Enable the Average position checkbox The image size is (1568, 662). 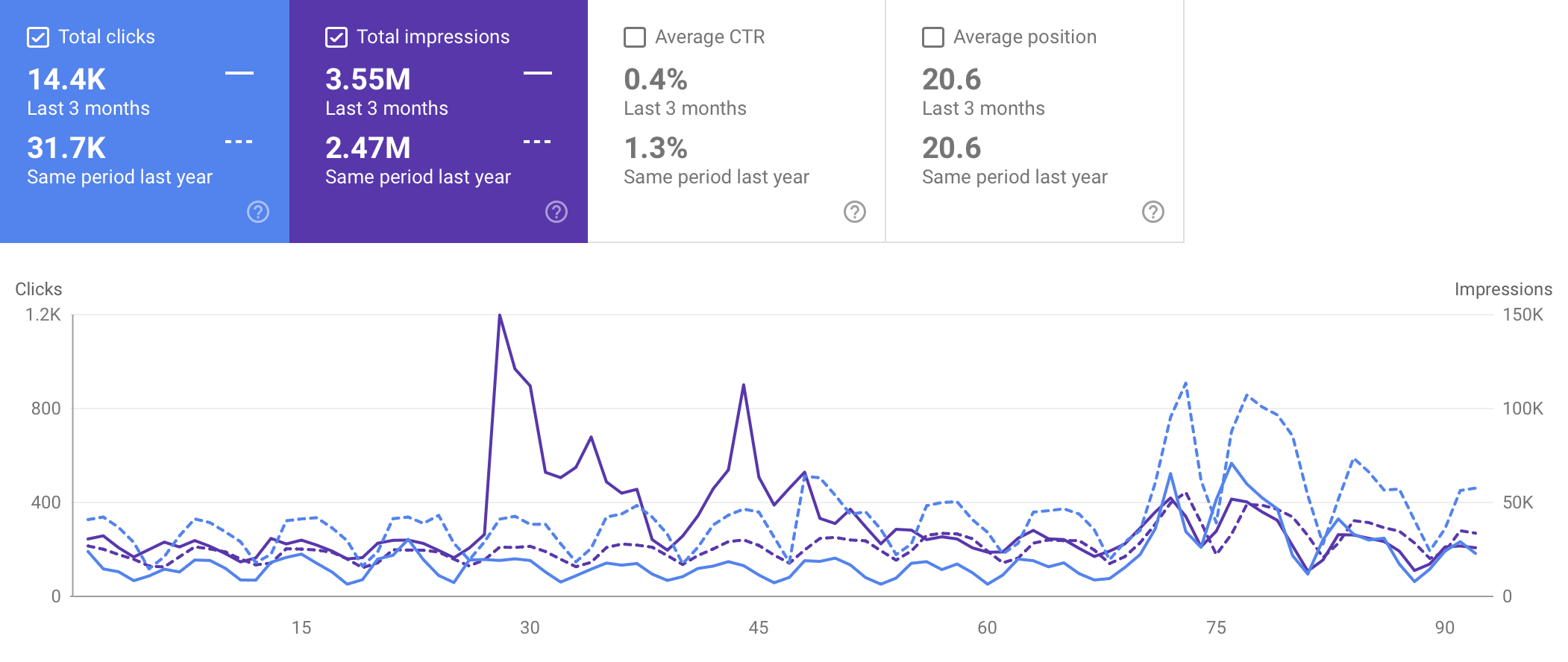(x=933, y=37)
